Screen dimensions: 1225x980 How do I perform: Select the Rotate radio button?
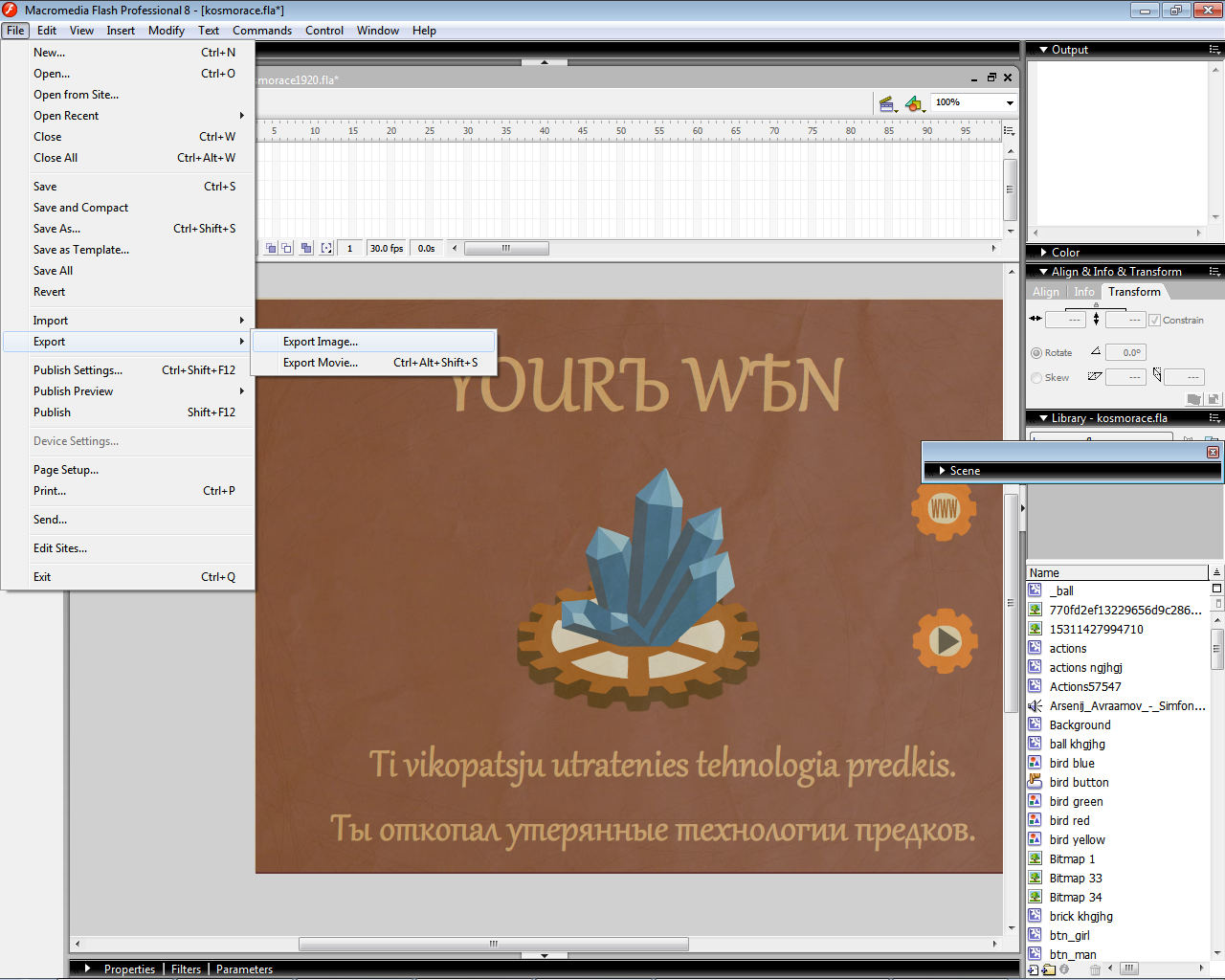[x=1036, y=353]
